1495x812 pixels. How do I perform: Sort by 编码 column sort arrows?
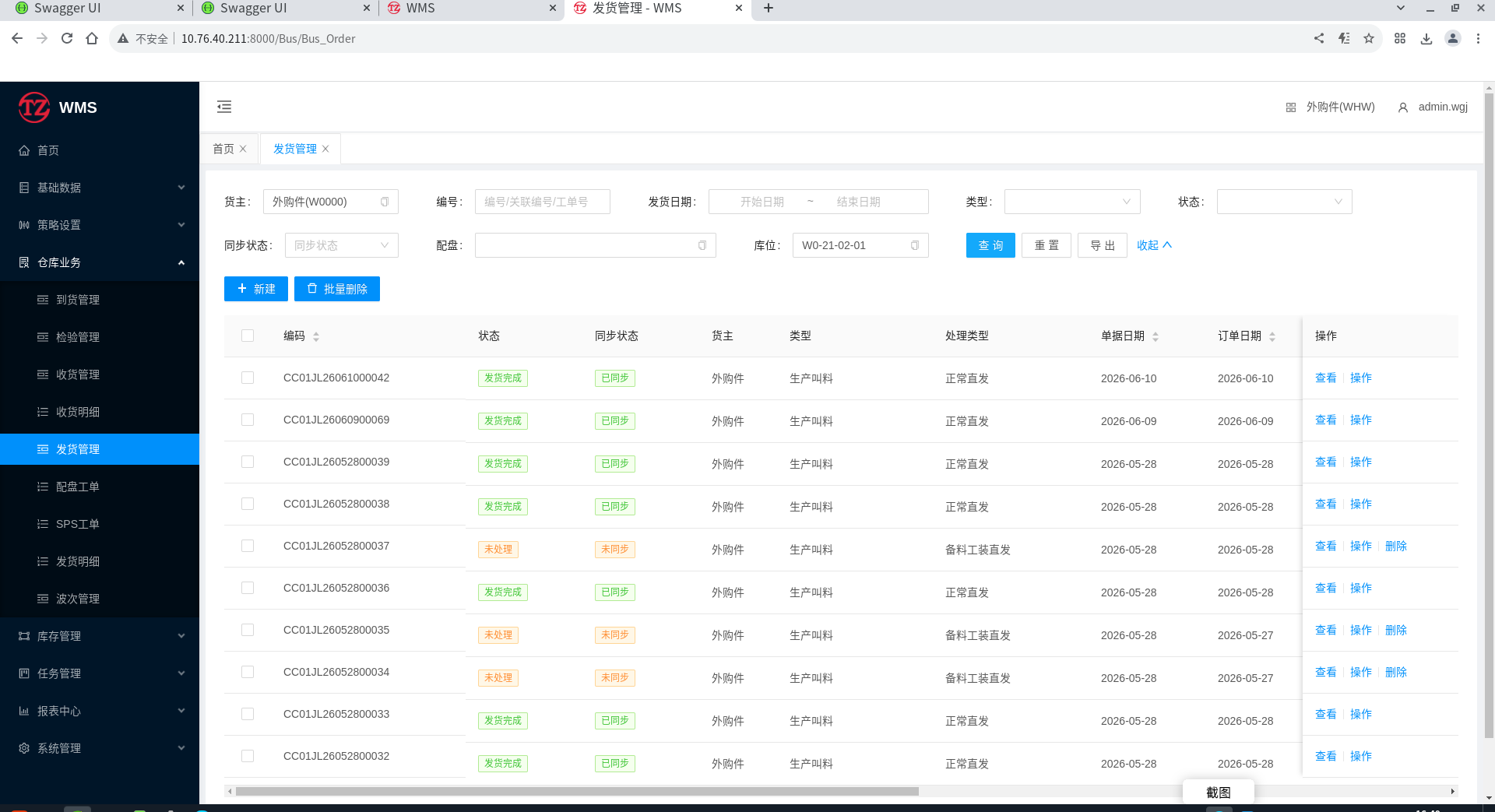[316, 336]
